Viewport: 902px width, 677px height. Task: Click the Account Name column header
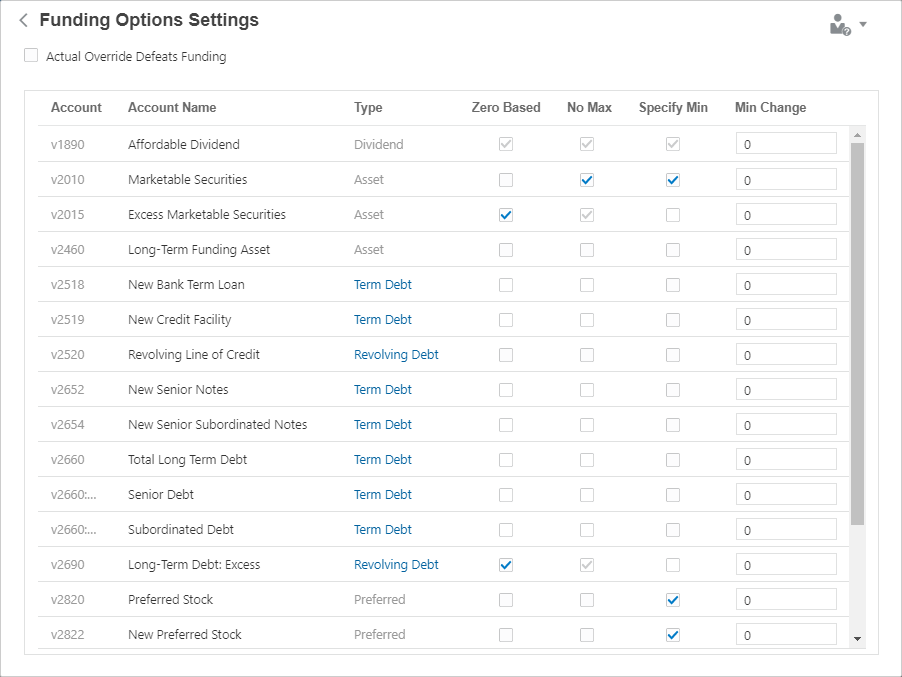173,107
